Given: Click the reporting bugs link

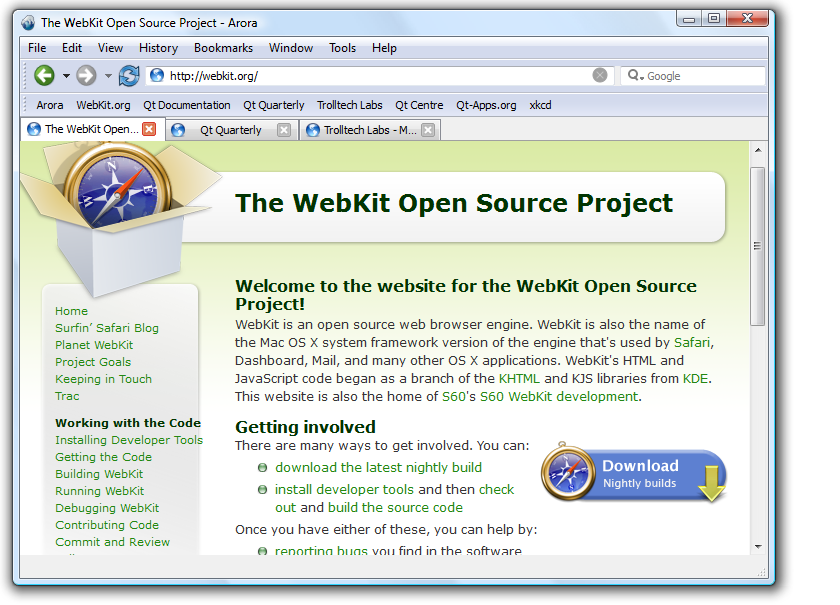Looking at the screenshot, I should coord(321,550).
